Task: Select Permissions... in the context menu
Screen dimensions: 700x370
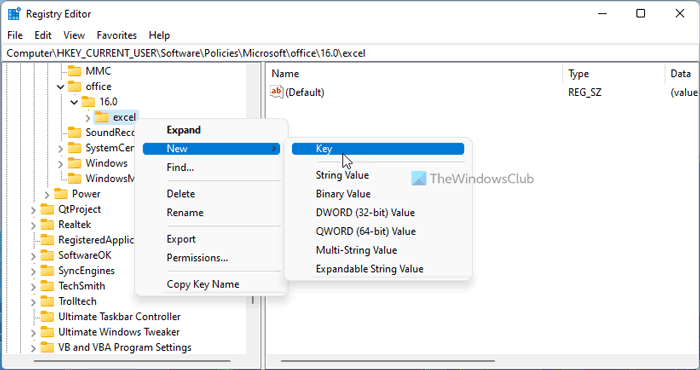Action: tap(197, 258)
